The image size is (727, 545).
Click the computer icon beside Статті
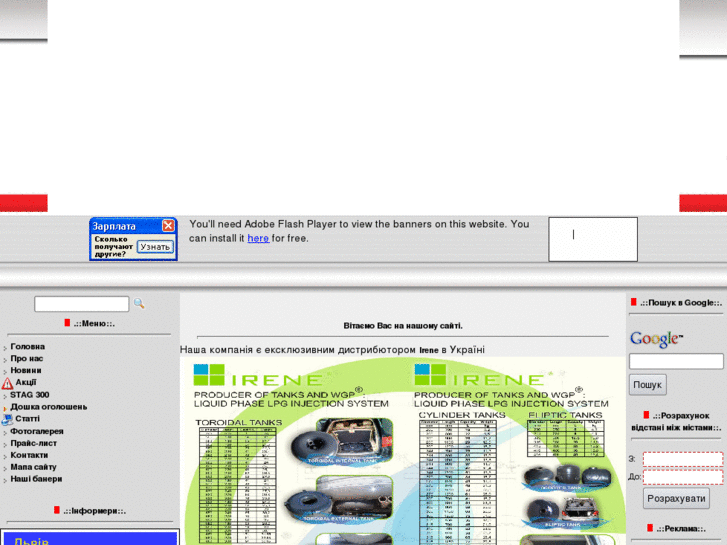point(7,420)
